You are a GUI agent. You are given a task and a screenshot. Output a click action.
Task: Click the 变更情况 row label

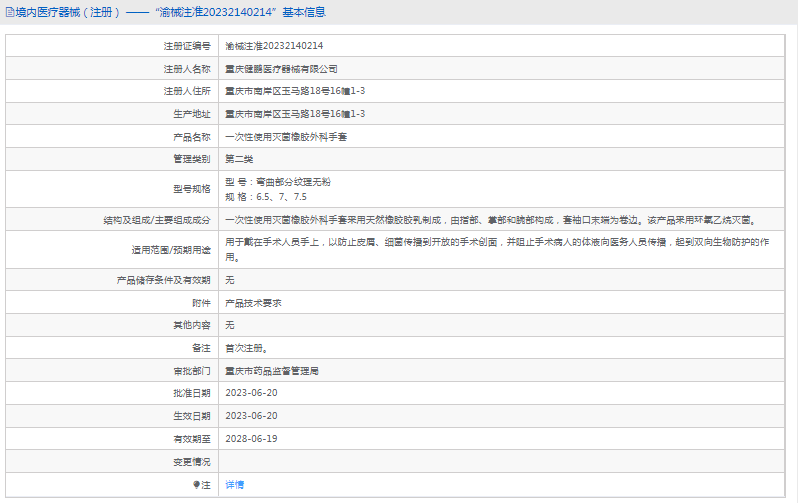[191, 462]
